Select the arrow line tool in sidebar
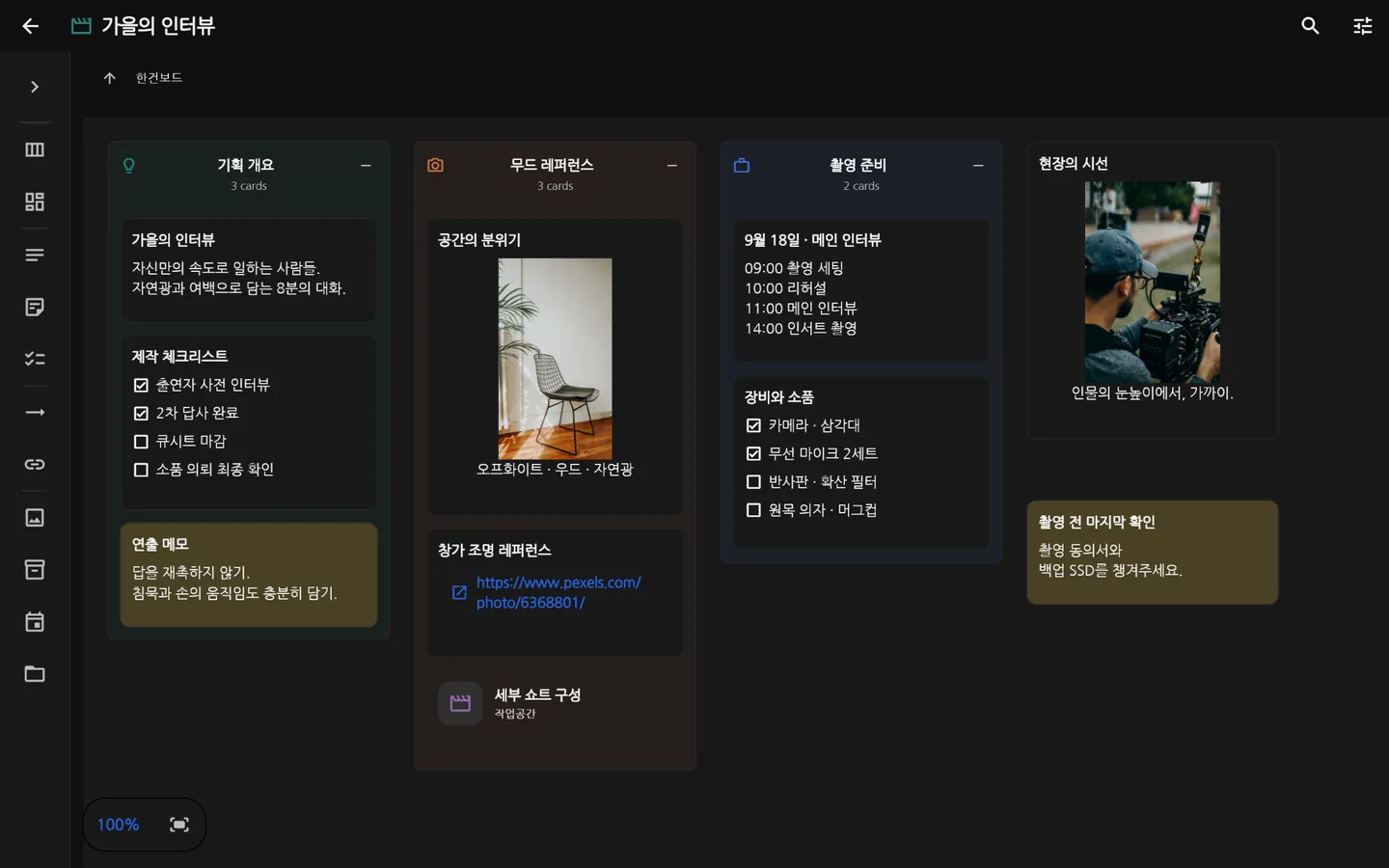Screen dimensions: 1389x868 [35, 412]
